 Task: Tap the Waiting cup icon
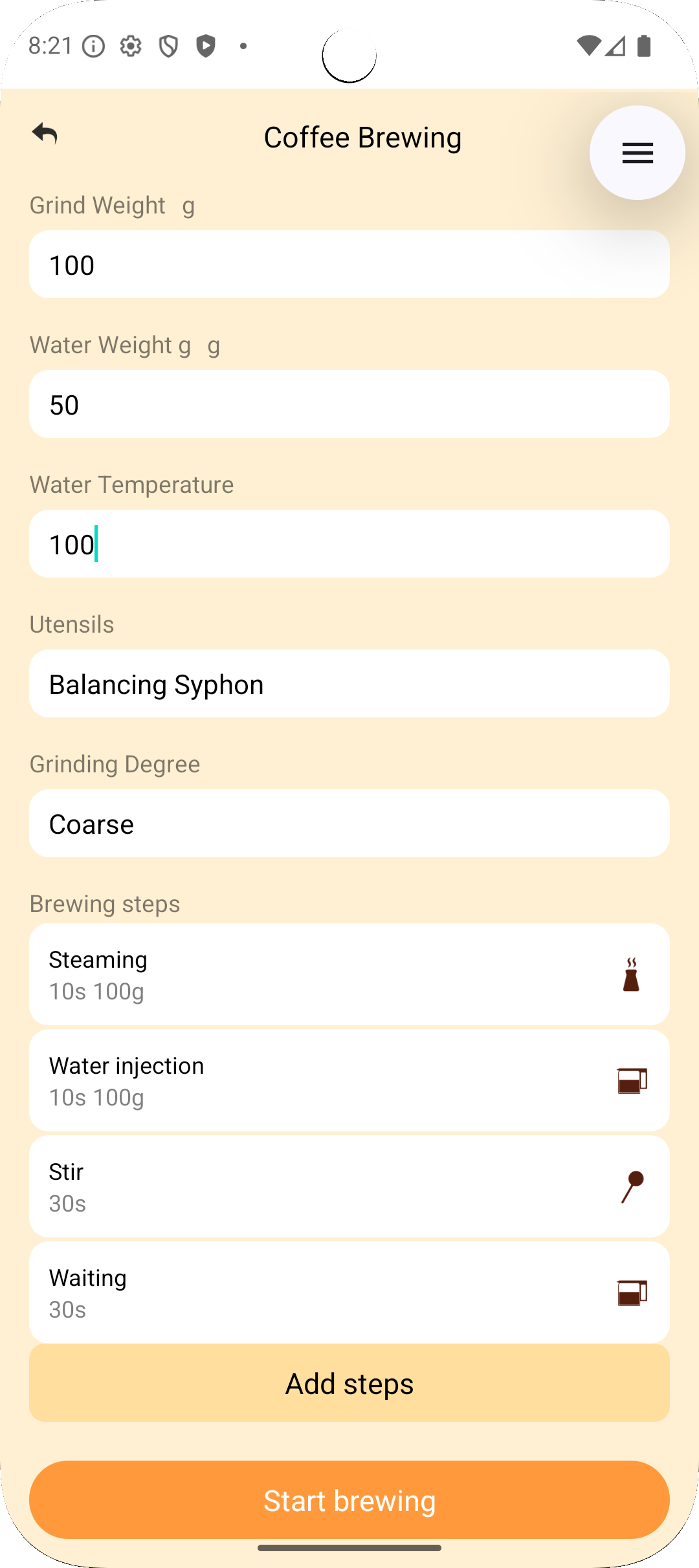point(632,1293)
